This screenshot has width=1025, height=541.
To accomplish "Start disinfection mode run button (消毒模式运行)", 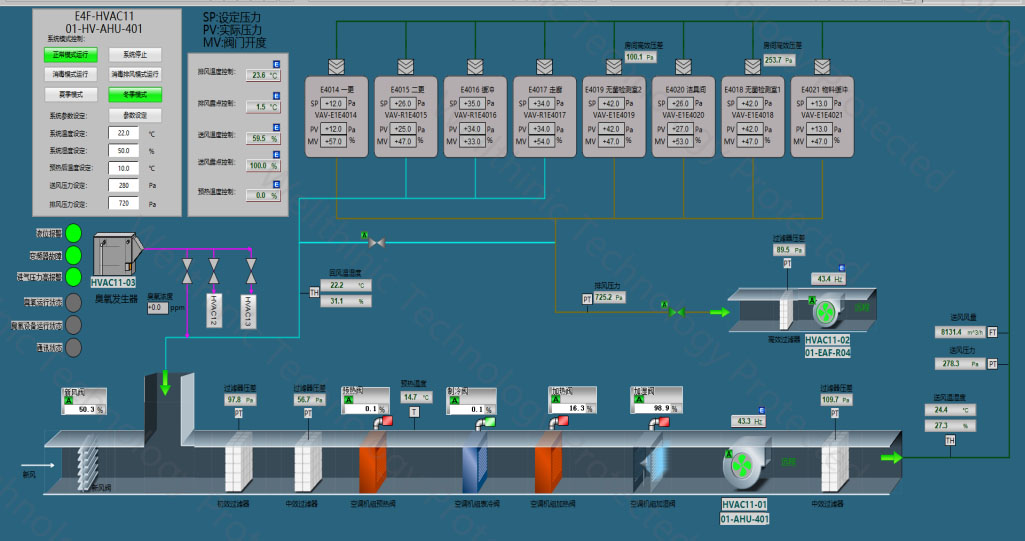I will (71, 74).
